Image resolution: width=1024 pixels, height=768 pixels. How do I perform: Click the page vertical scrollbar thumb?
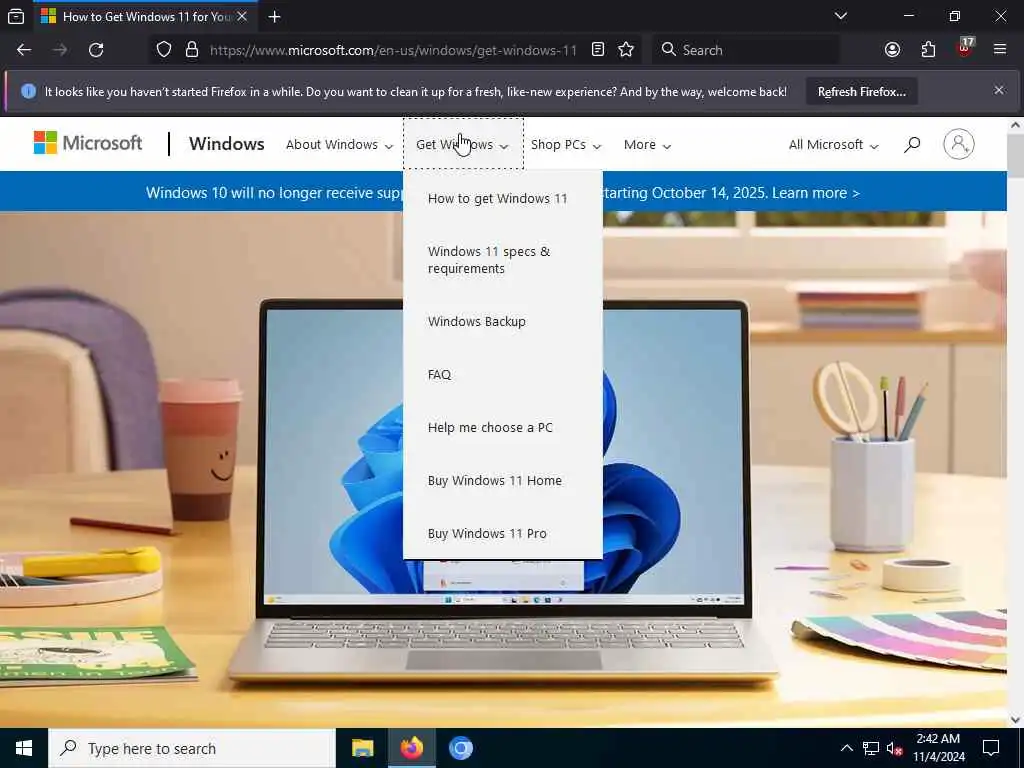pos(1016,155)
